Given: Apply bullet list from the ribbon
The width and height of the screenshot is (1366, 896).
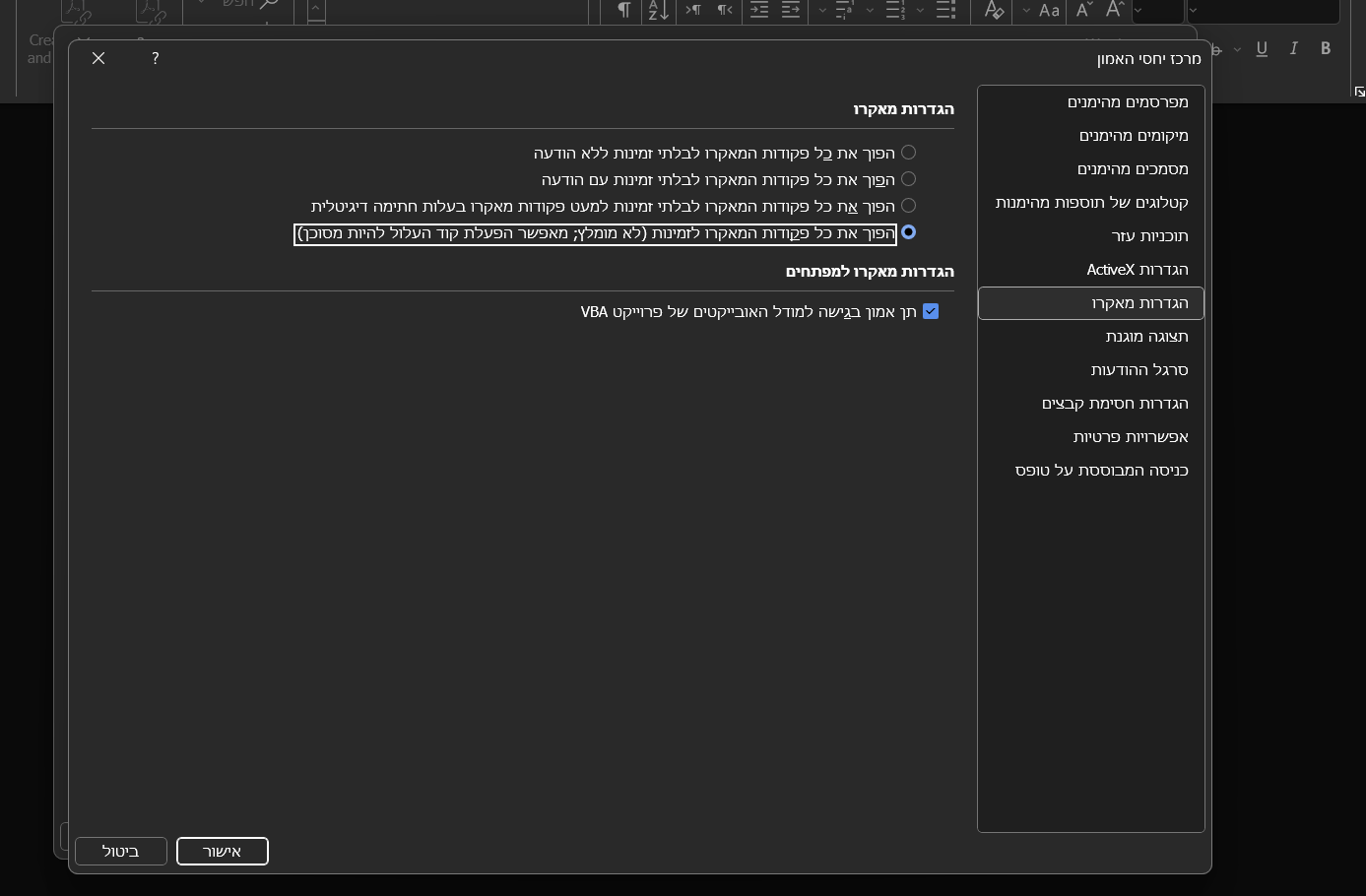Looking at the screenshot, I should 945,10.
